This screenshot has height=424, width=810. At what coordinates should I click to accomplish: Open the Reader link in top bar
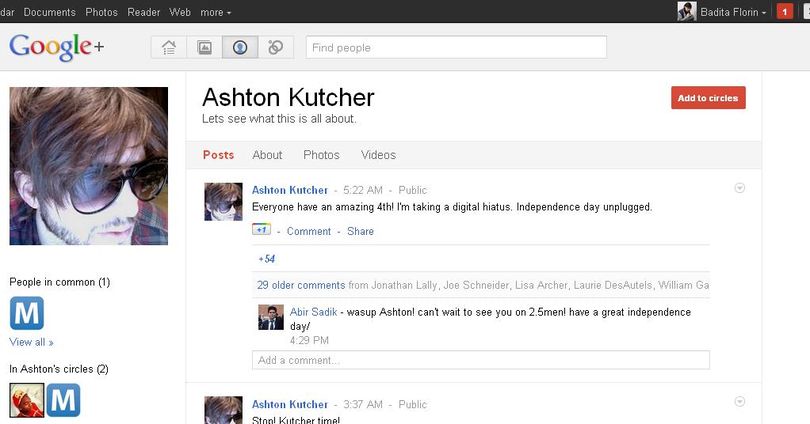click(144, 12)
